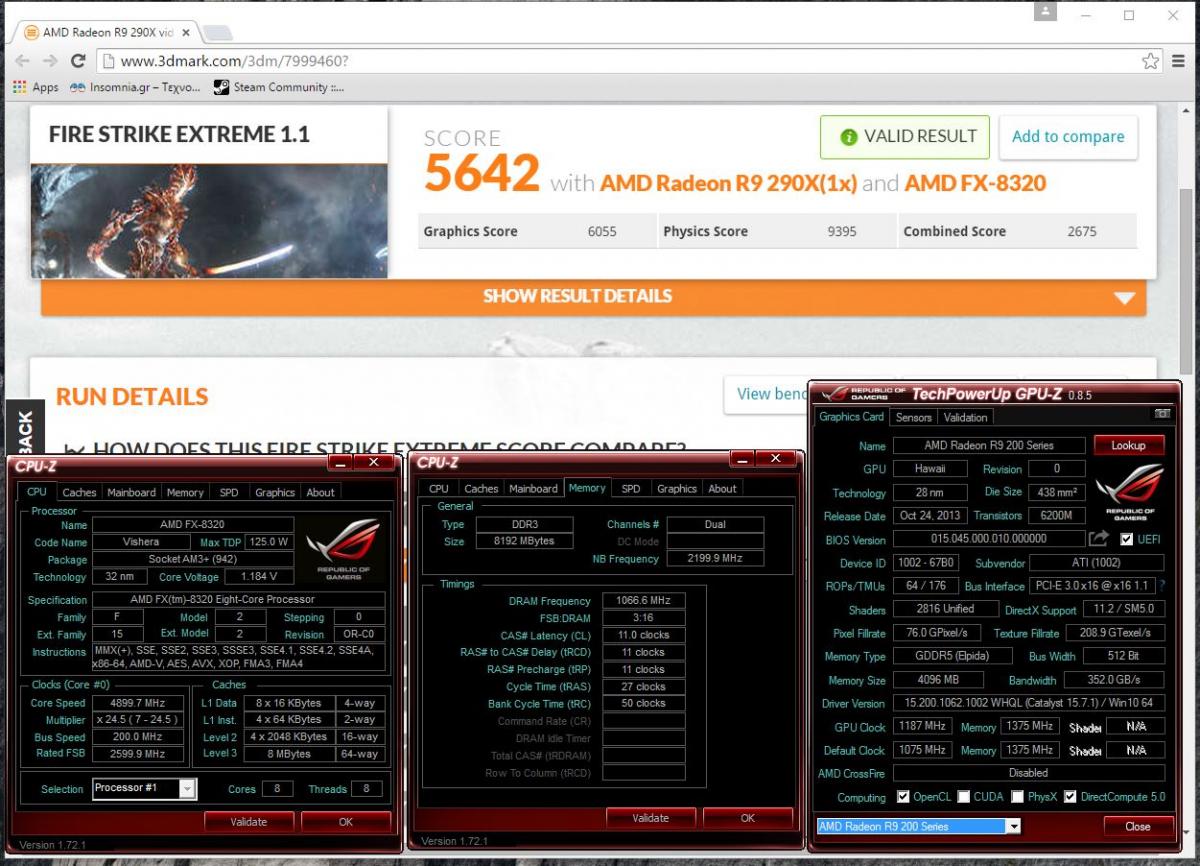
Task: Open Graphics tab in left CPU-Z window
Action: tap(275, 492)
